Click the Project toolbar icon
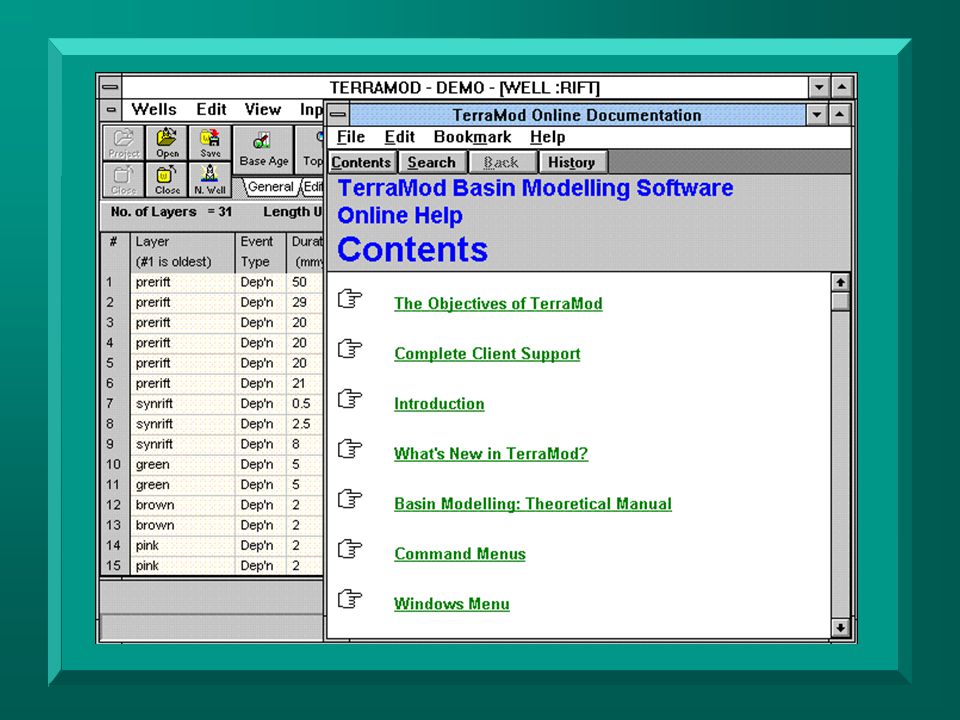 (124, 143)
